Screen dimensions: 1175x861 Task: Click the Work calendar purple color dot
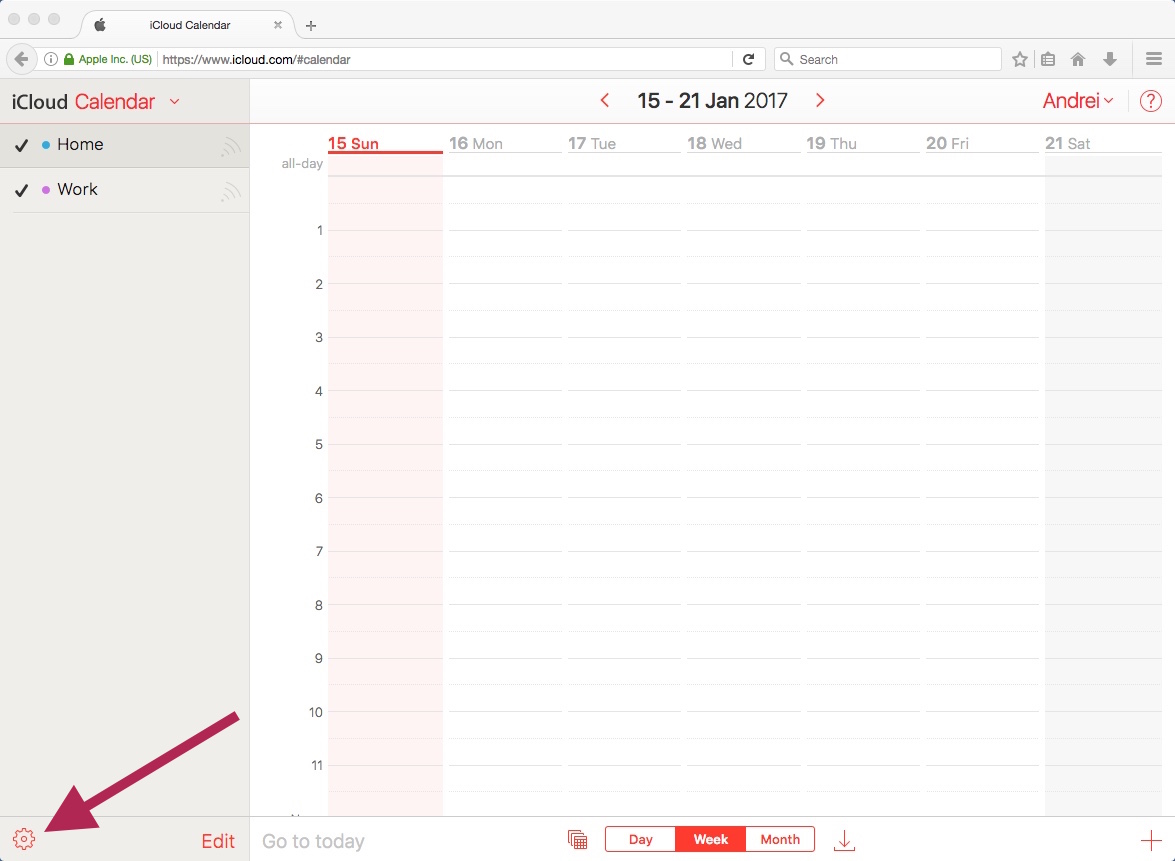pos(46,190)
